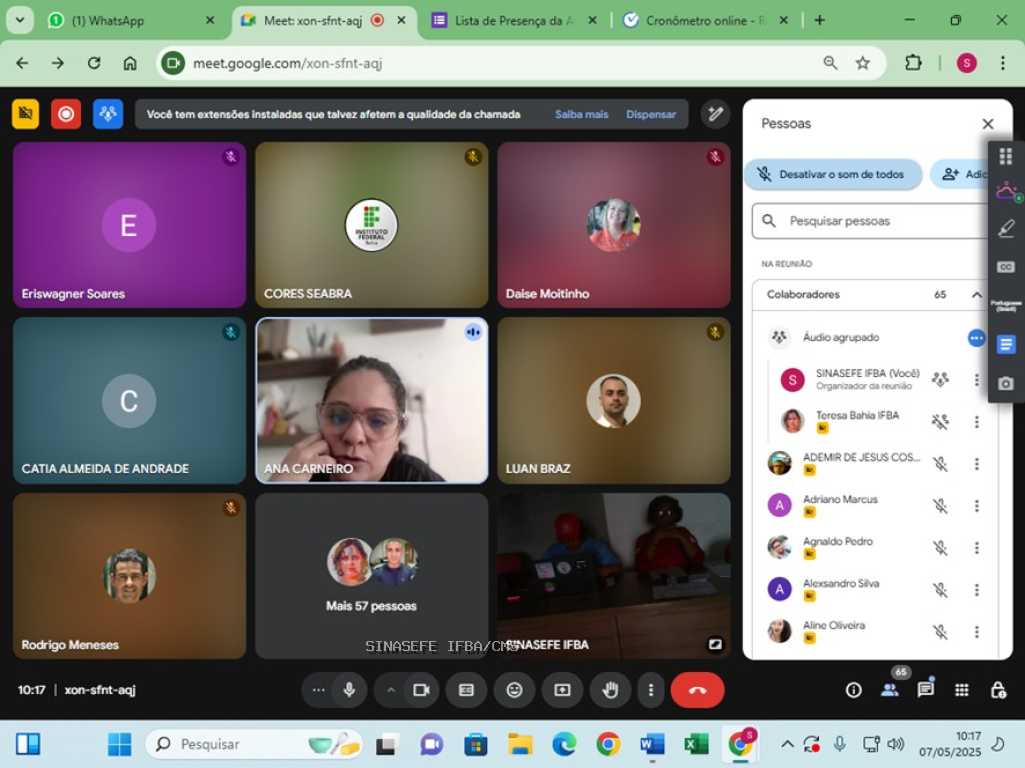Open Excel from the taskbar
The height and width of the screenshot is (768, 1025).
[696, 744]
